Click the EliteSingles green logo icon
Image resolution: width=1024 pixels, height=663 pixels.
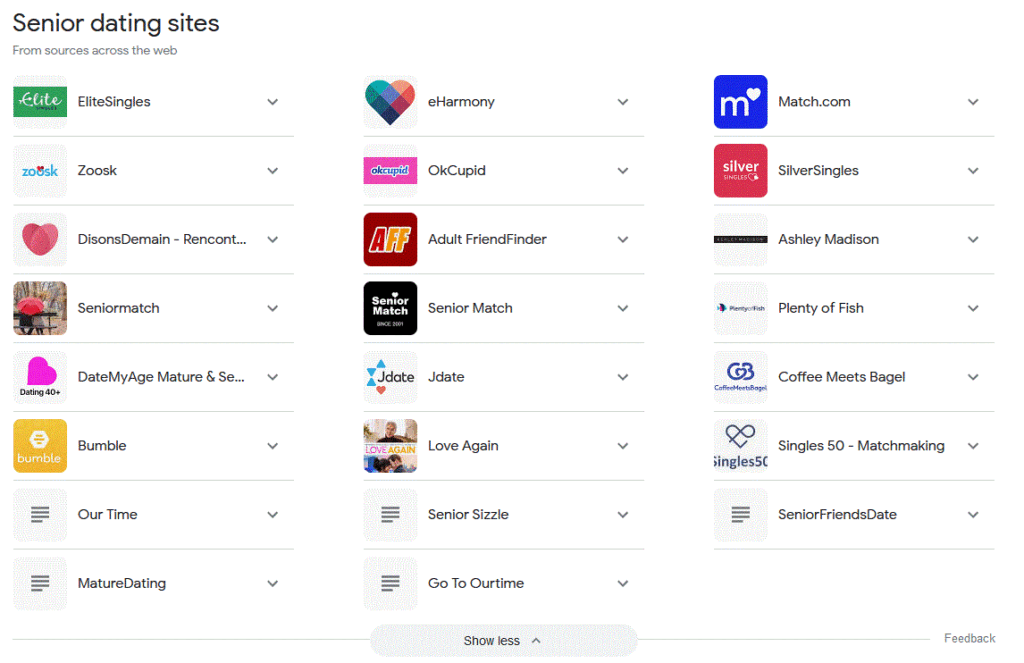click(40, 102)
